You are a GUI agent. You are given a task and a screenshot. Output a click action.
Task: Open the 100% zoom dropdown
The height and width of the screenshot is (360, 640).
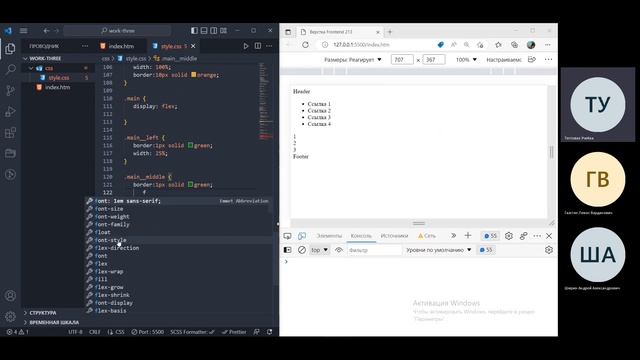466,60
